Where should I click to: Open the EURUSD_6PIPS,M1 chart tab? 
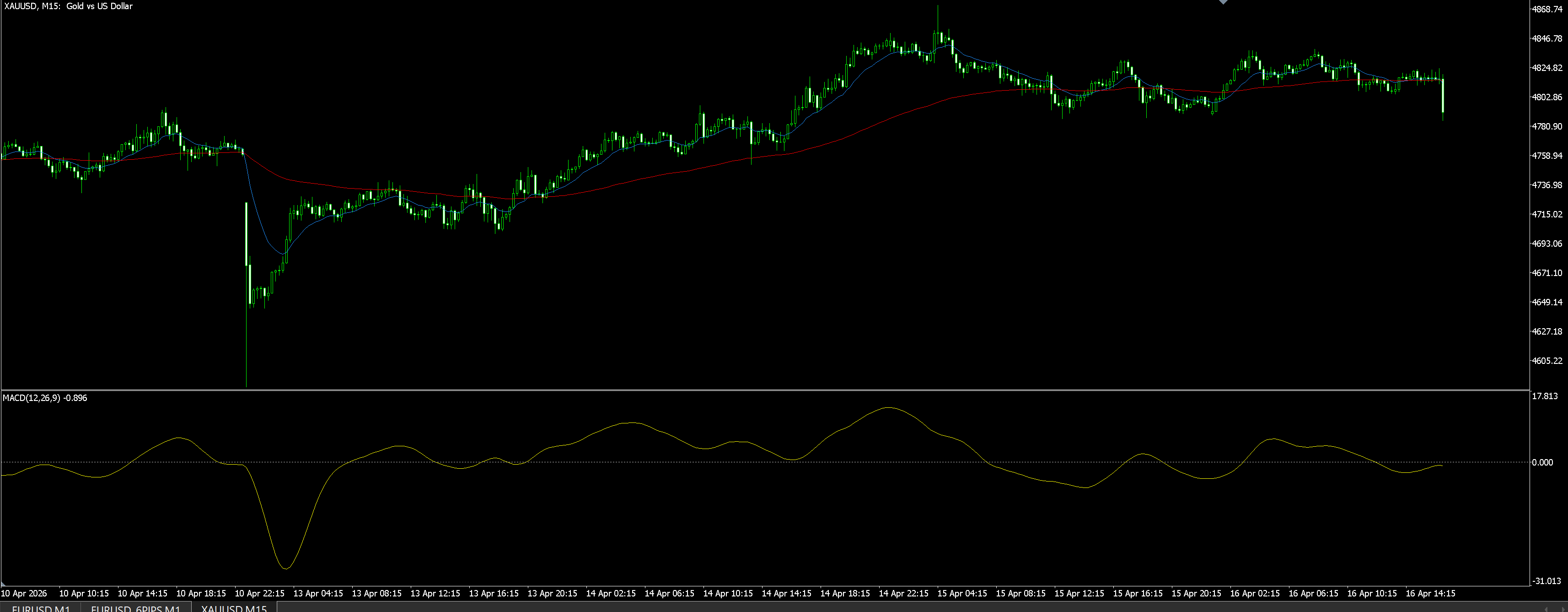point(136,608)
